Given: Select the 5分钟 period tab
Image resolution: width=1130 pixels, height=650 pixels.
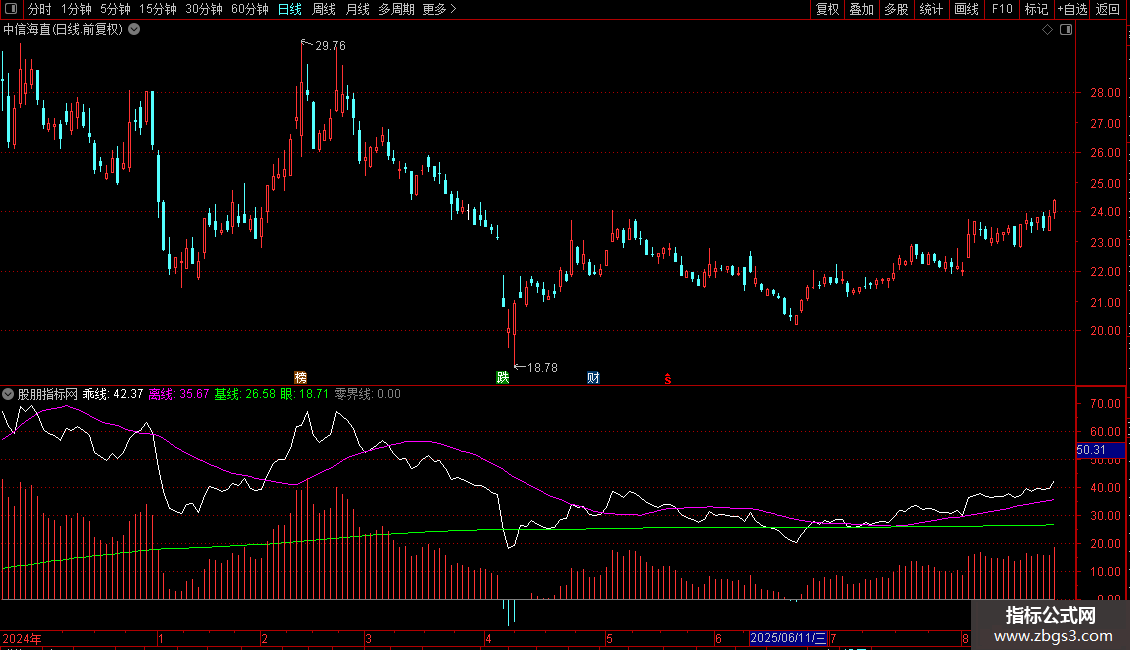Looking at the screenshot, I should coord(115,9).
